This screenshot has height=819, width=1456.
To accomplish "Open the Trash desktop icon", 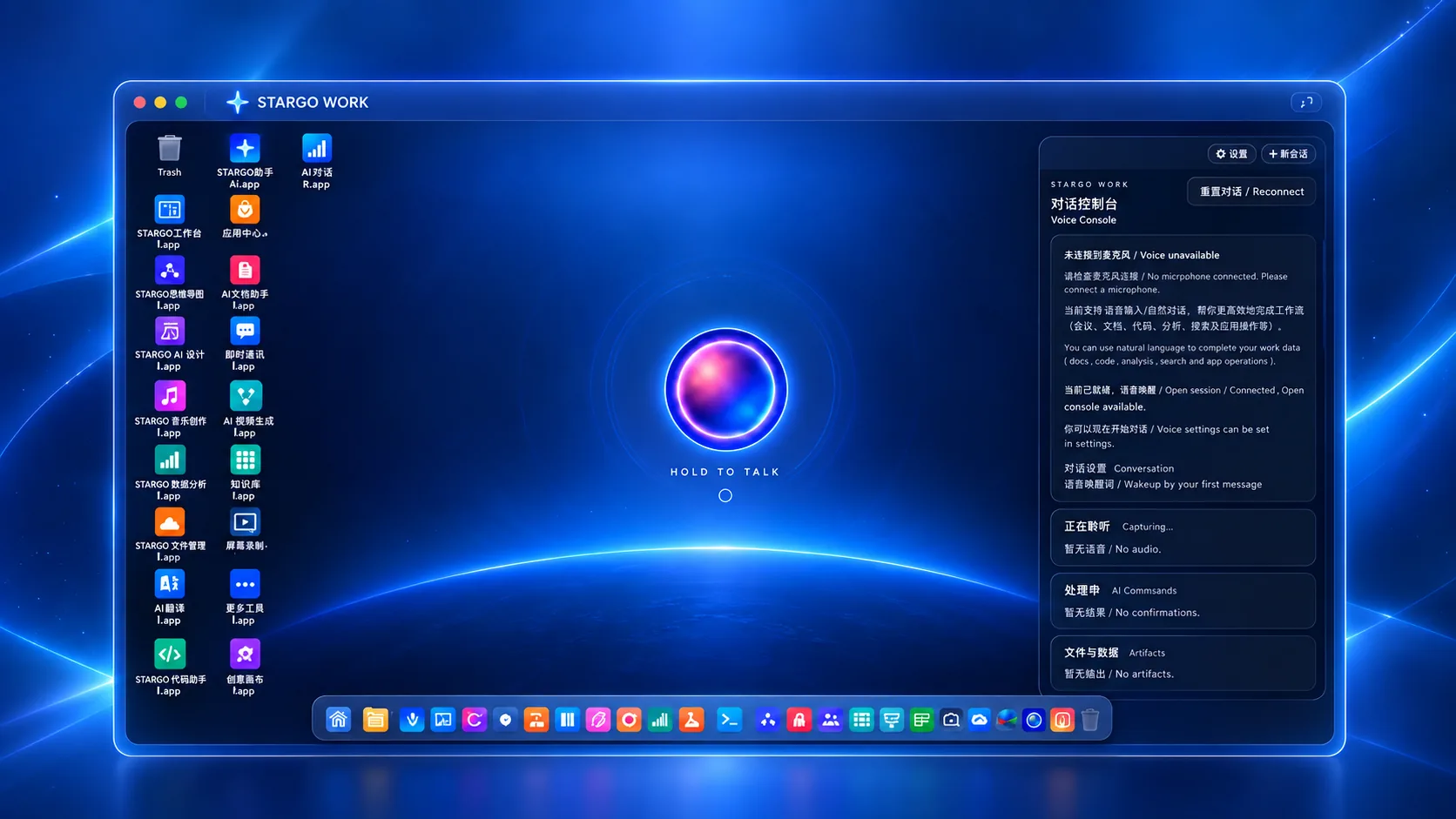I will pos(170,149).
